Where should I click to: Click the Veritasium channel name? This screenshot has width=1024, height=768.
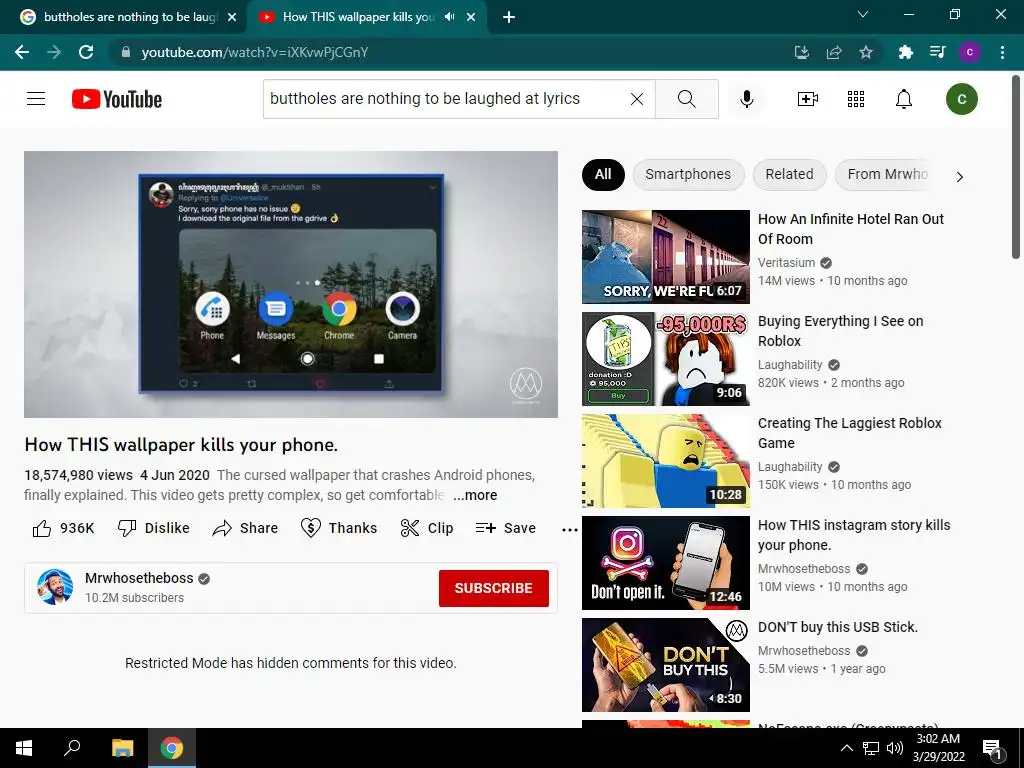[786, 263]
